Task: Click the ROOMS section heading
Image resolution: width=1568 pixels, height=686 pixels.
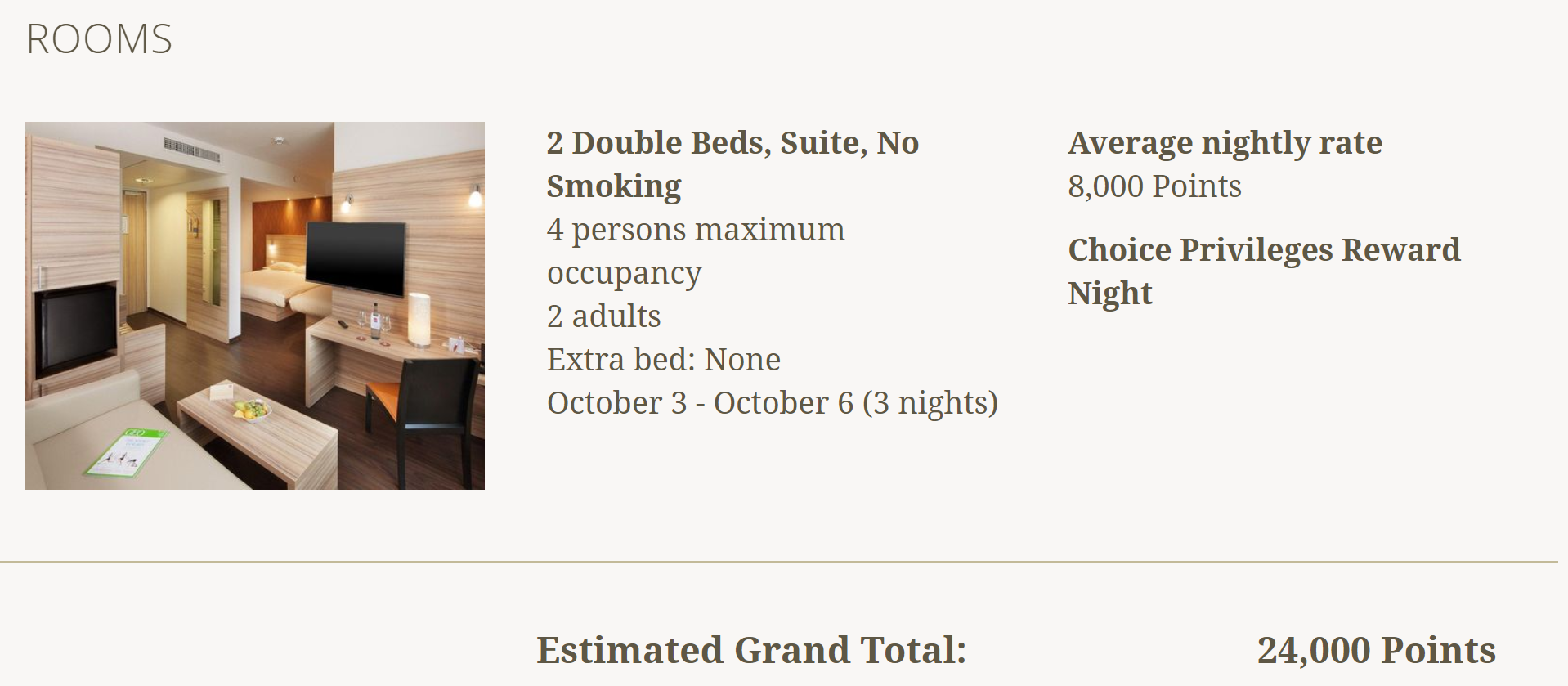Action: pos(99,39)
